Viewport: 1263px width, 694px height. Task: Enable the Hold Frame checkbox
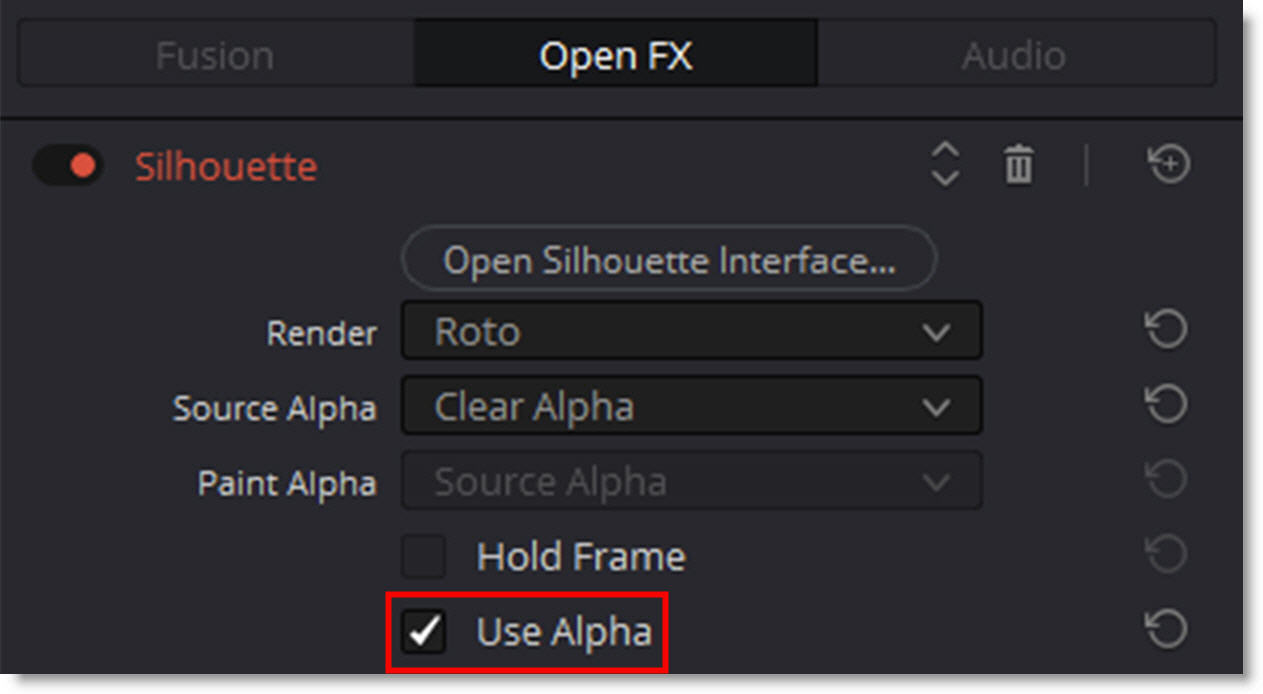[424, 557]
